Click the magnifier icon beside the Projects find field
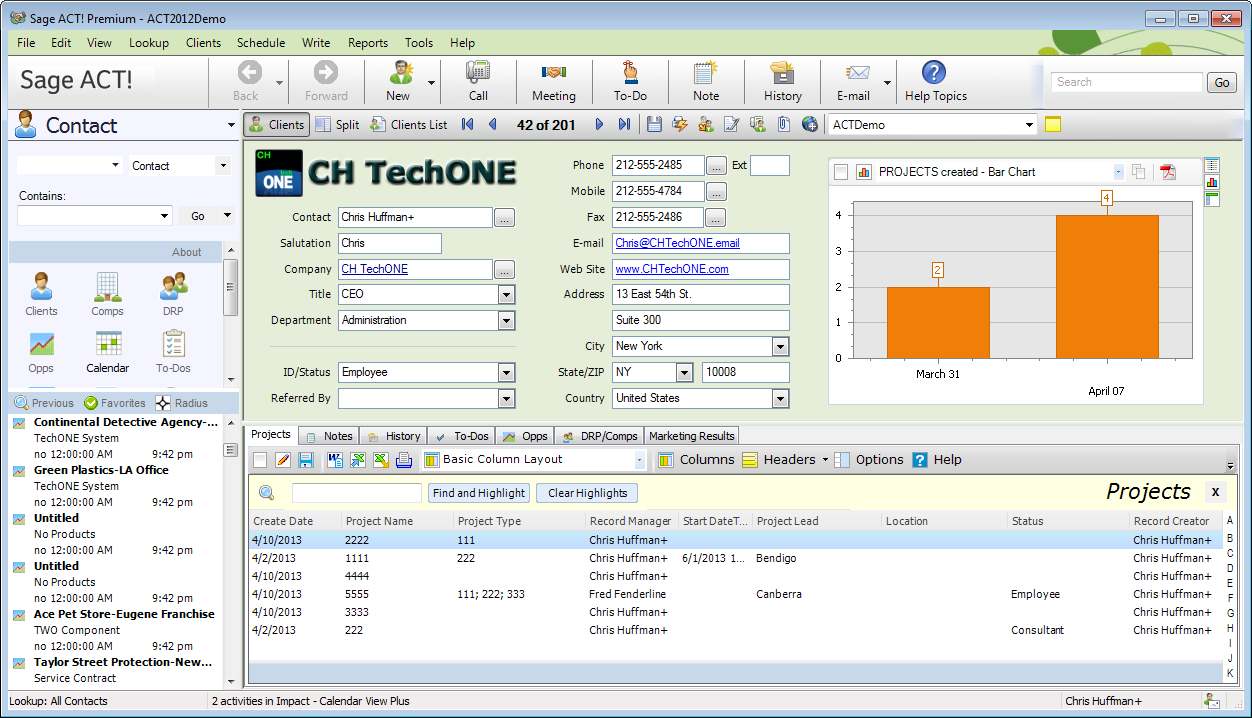This screenshot has height=718, width=1252. pyautogui.click(x=266, y=492)
